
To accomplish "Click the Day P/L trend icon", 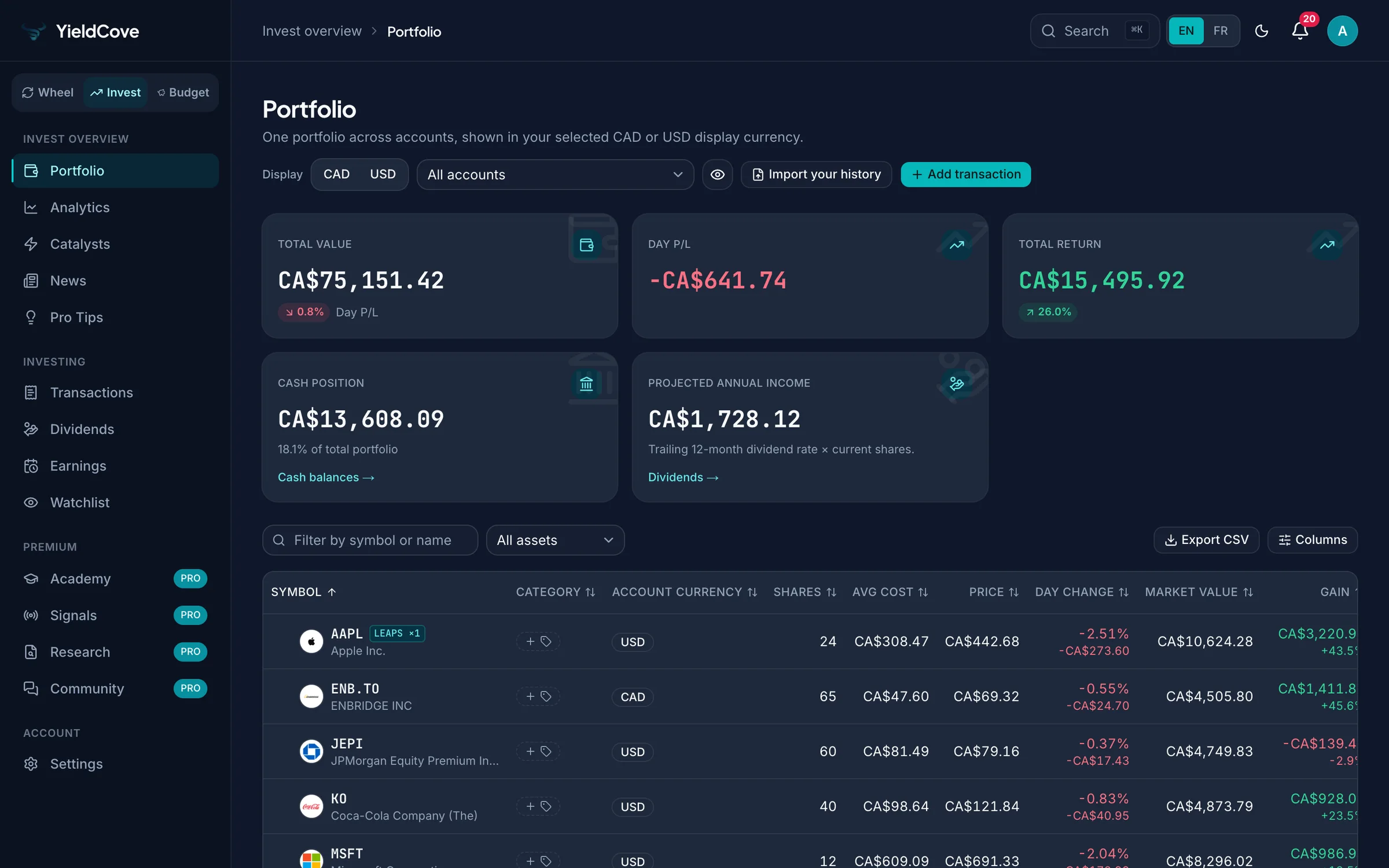I will tap(957, 245).
